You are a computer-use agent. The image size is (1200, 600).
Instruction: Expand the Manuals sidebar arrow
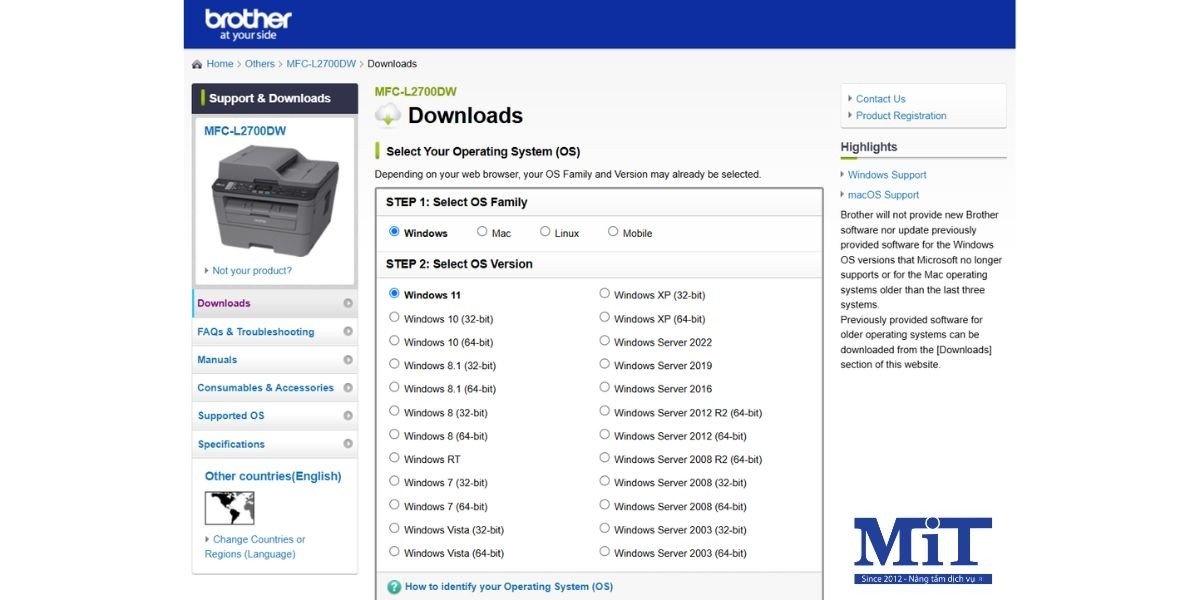tap(348, 360)
